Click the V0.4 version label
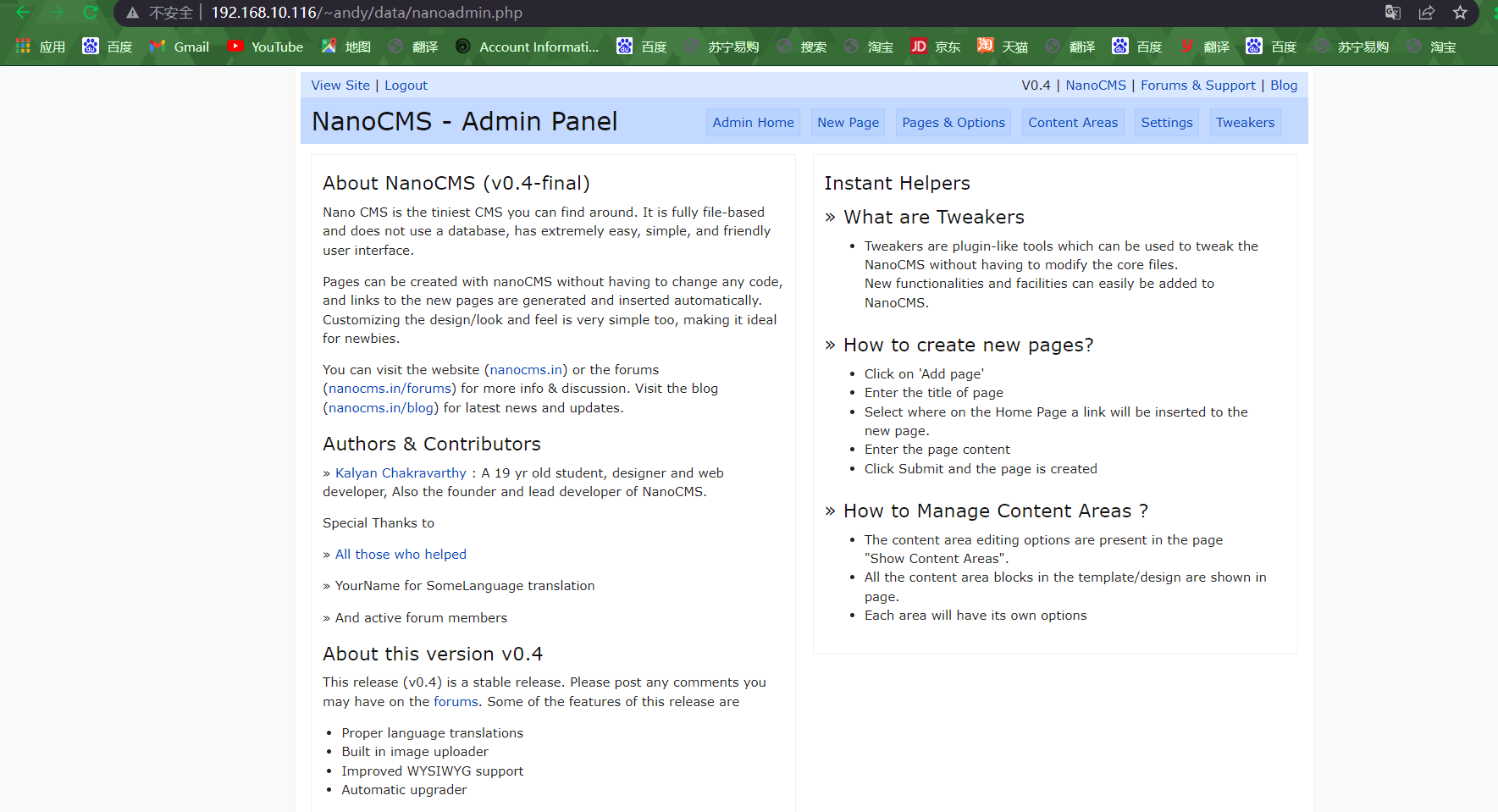The image size is (1498, 812). pyautogui.click(x=1036, y=86)
